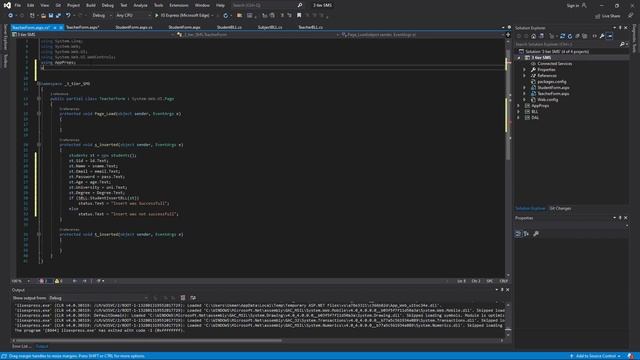Click the warning triangle icon below the editor
The width and height of the screenshot is (640, 360).
click(57, 281)
